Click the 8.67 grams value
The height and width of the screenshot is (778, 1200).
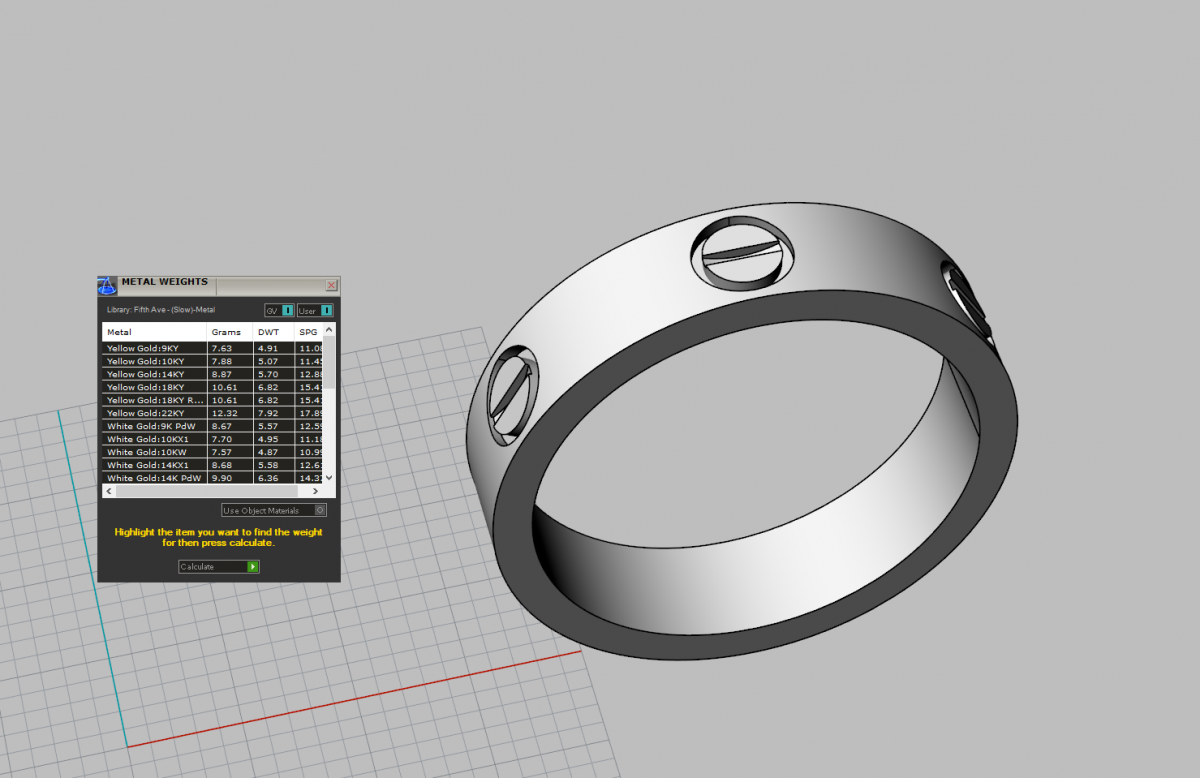221,426
